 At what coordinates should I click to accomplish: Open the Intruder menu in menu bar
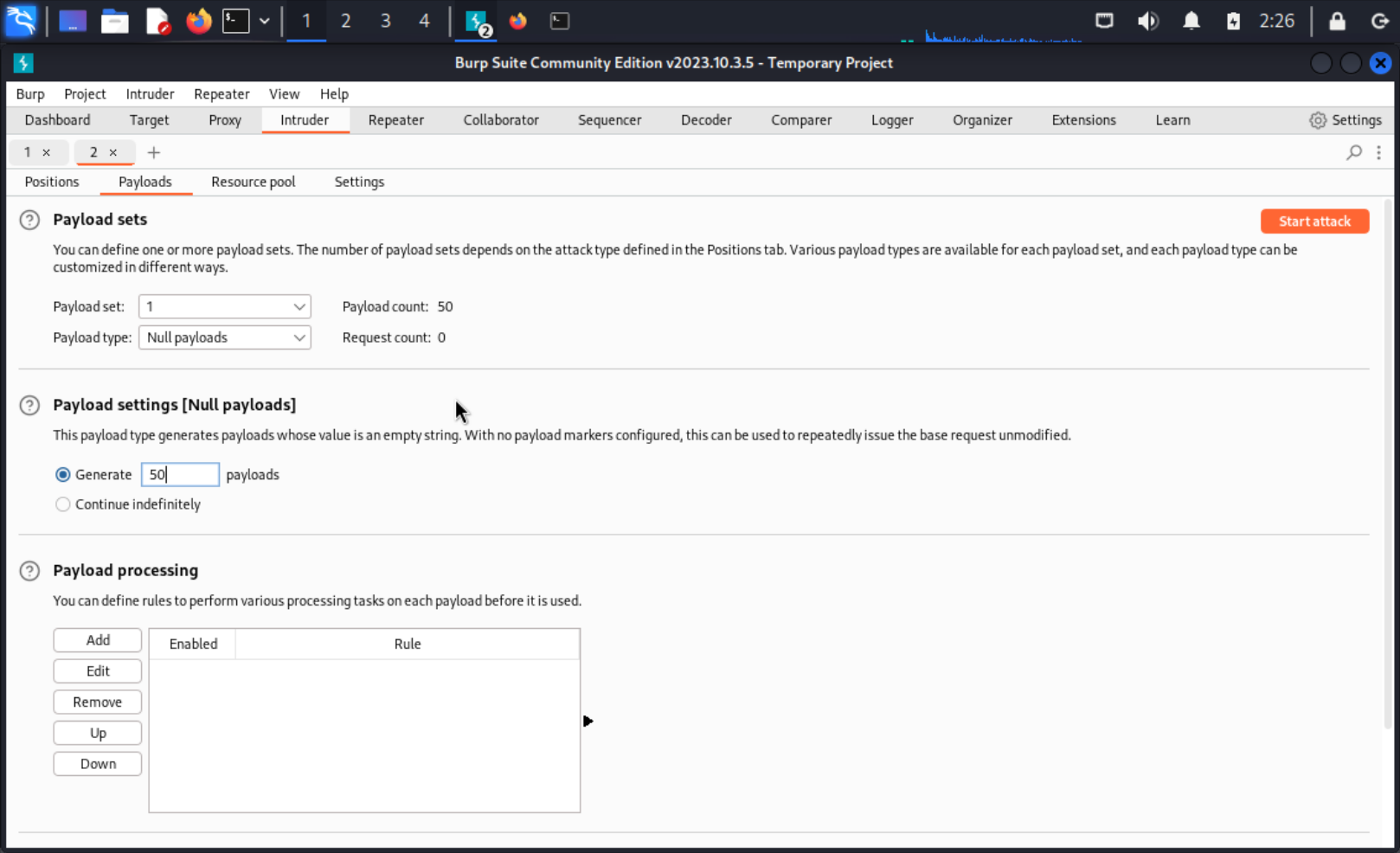(150, 94)
